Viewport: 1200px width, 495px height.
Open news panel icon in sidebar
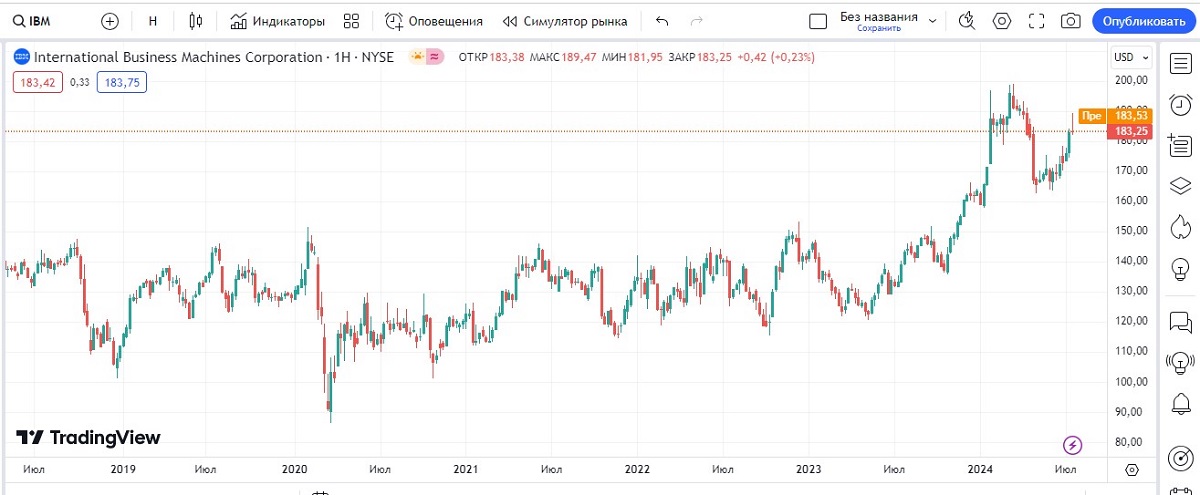click(1180, 145)
